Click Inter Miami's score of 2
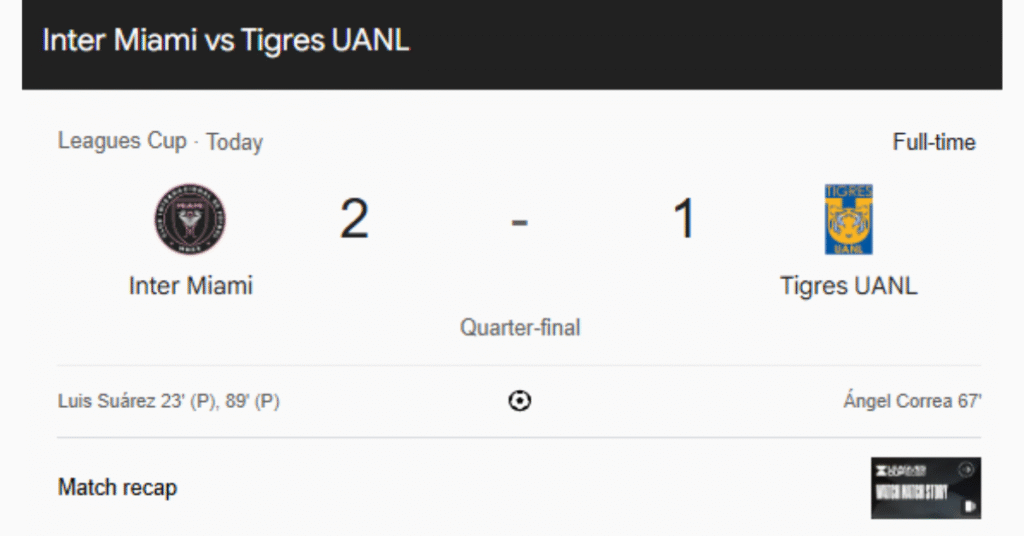 [354, 219]
